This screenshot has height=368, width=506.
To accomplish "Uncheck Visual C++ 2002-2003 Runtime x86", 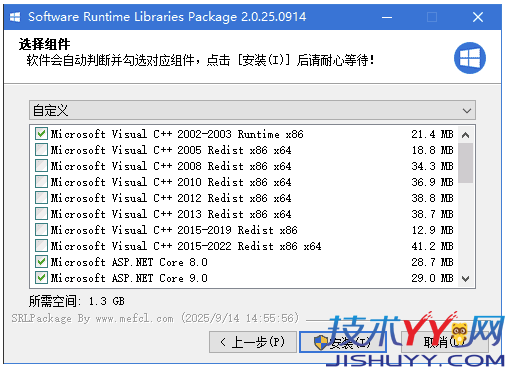I will coord(41,134).
